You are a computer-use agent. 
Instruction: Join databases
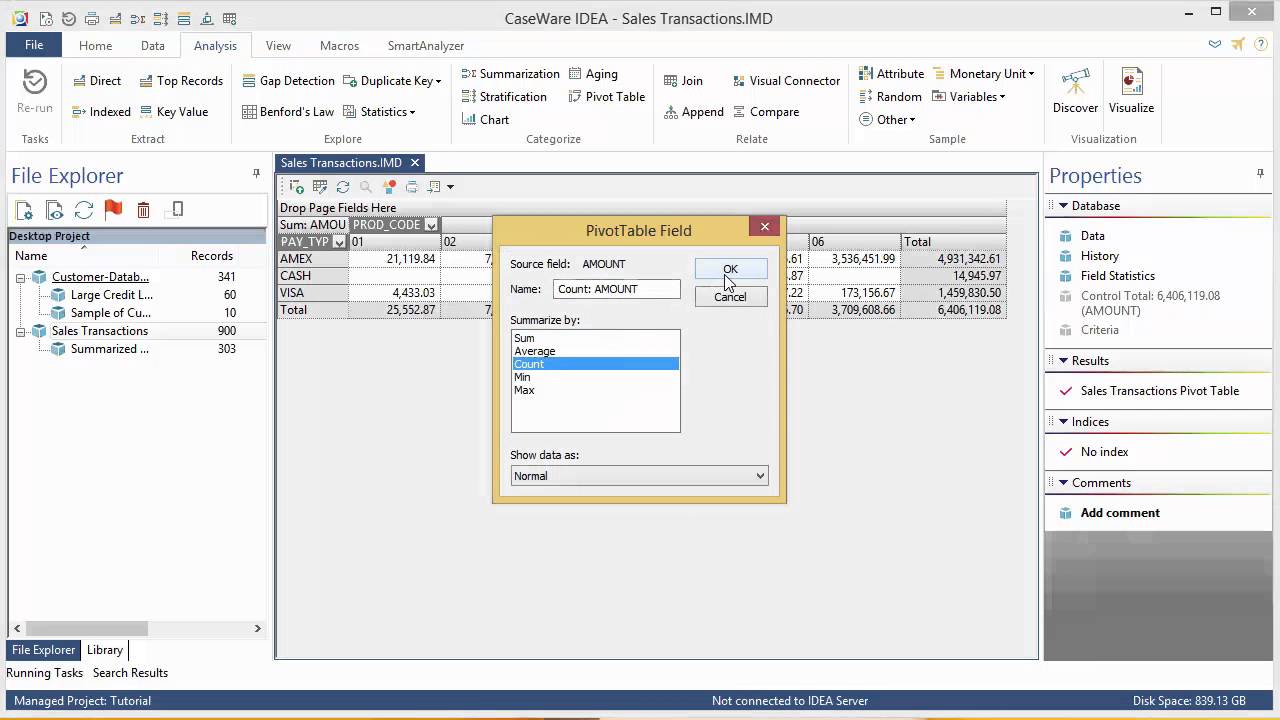tap(684, 81)
